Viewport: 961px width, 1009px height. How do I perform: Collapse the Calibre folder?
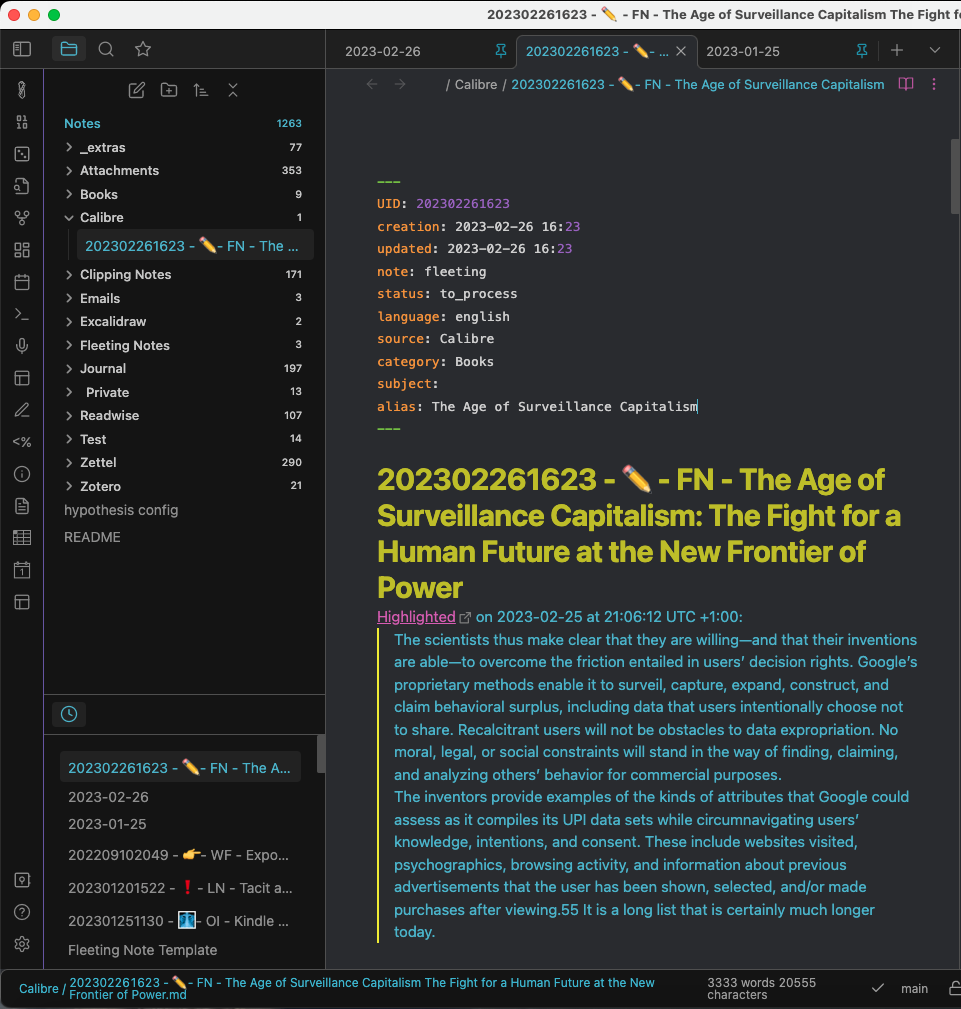[69, 218]
